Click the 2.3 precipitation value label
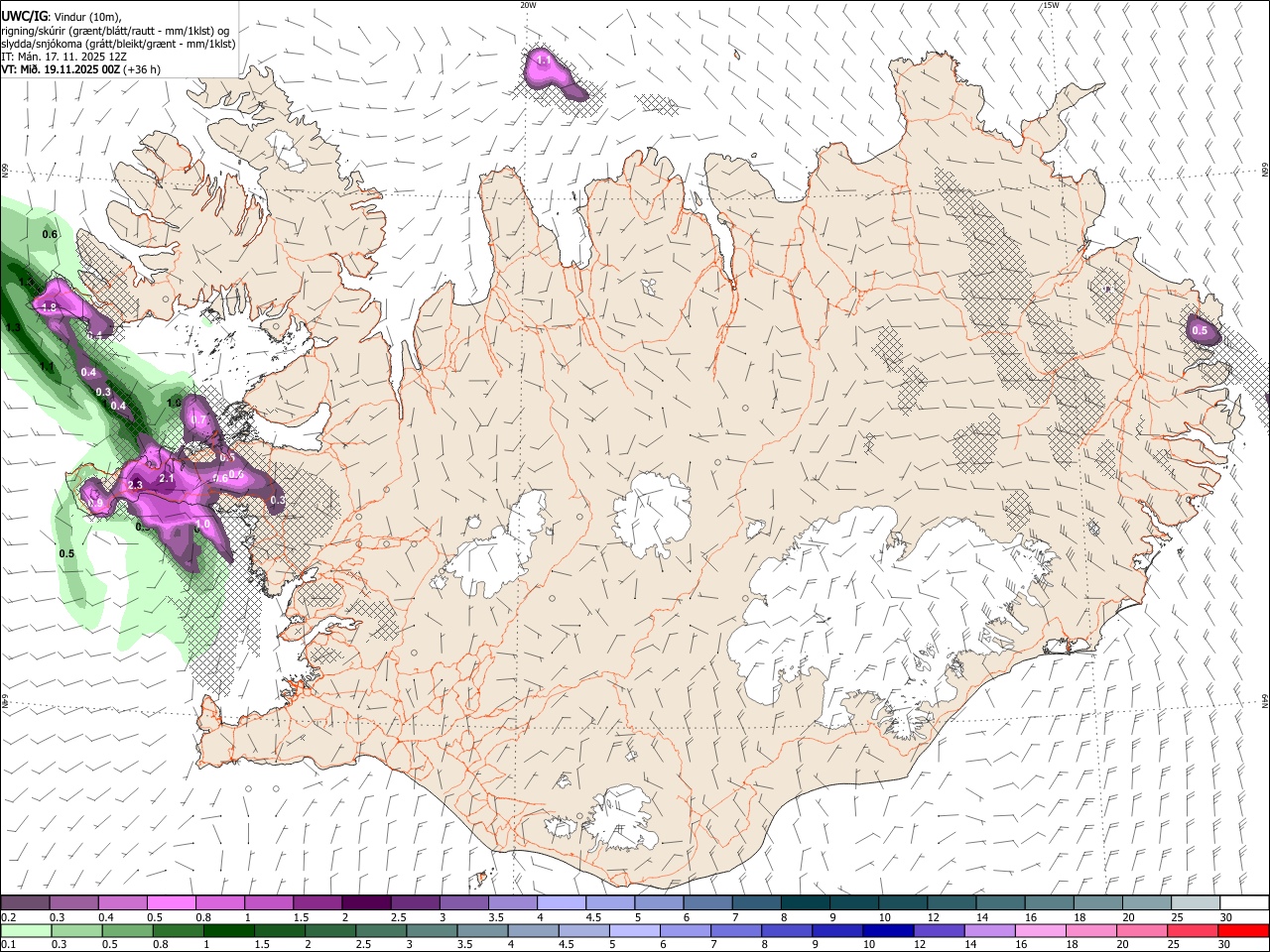1270x952 pixels. (x=136, y=484)
